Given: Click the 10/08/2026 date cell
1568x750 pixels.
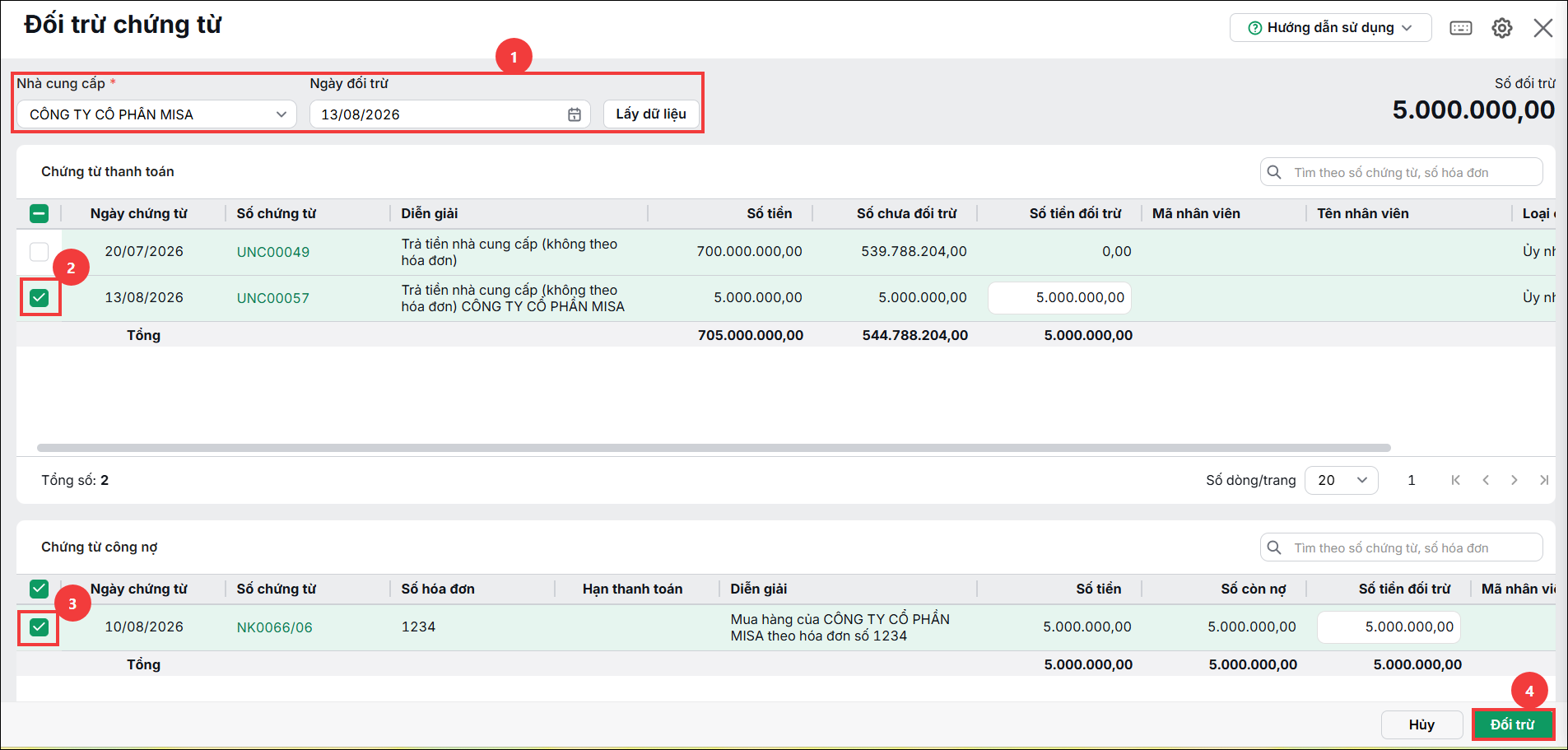Looking at the screenshot, I should click(144, 627).
